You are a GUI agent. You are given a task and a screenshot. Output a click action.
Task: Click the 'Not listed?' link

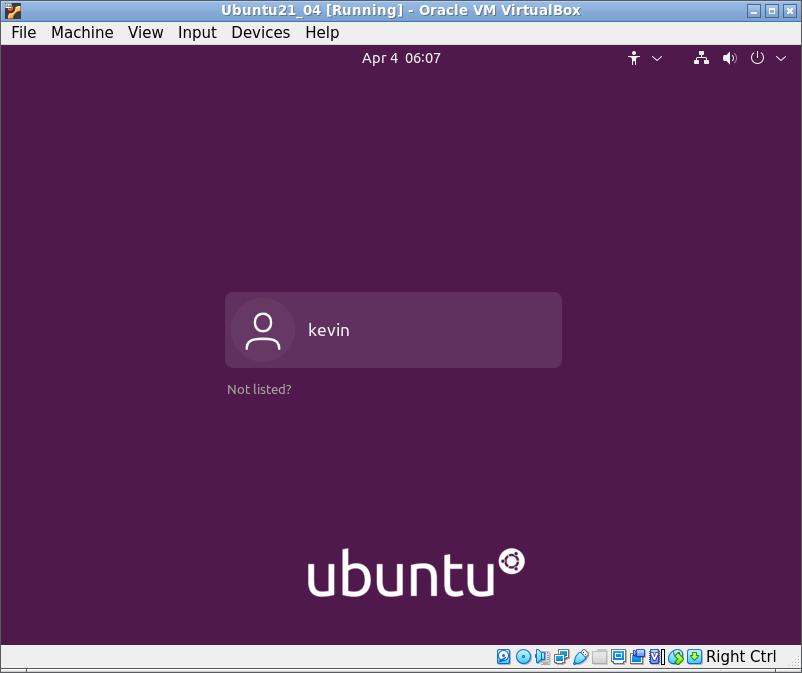pyautogui.click(x=259, y=389)
